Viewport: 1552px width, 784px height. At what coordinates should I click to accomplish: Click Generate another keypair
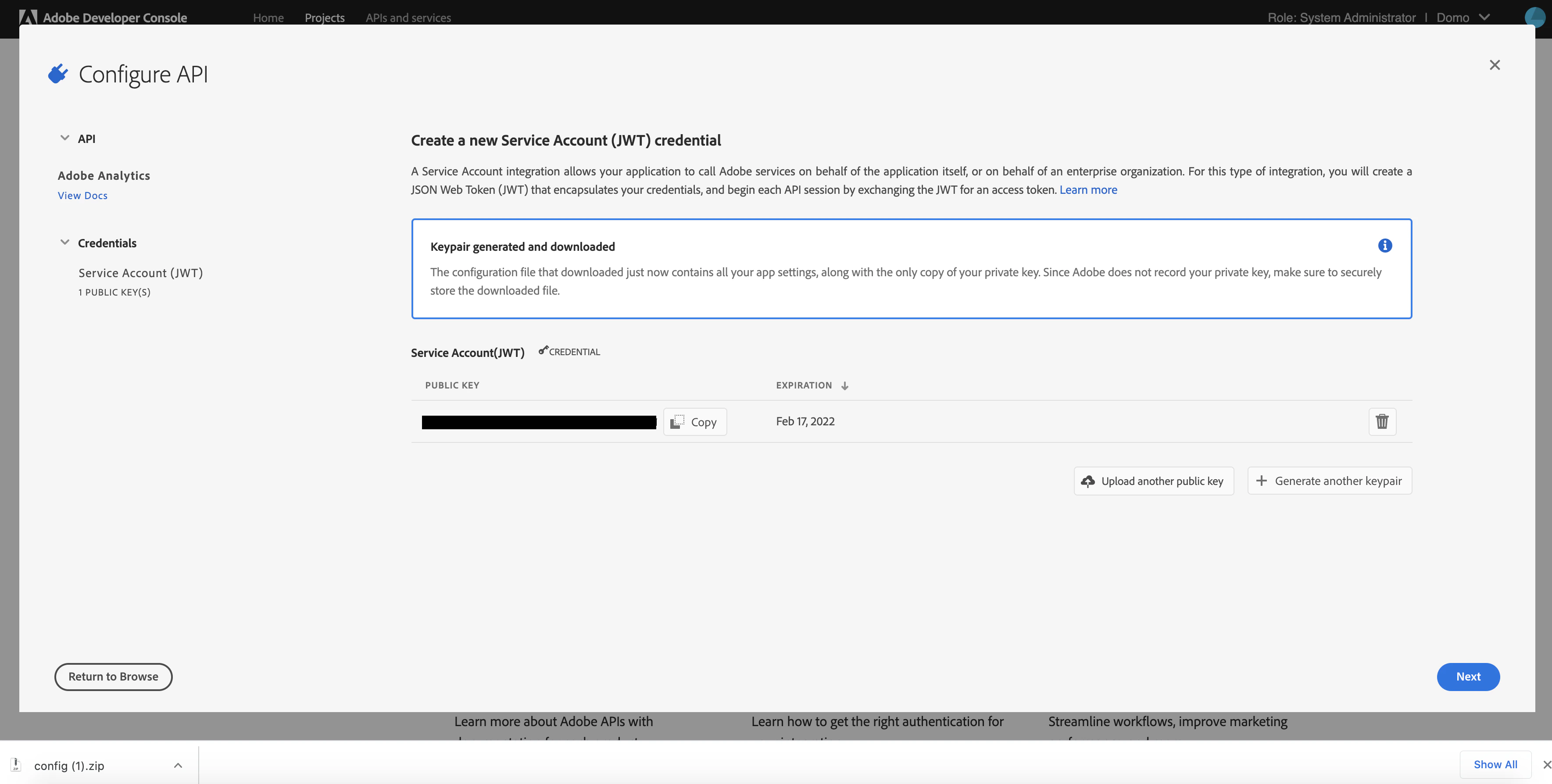[1330, 481]
